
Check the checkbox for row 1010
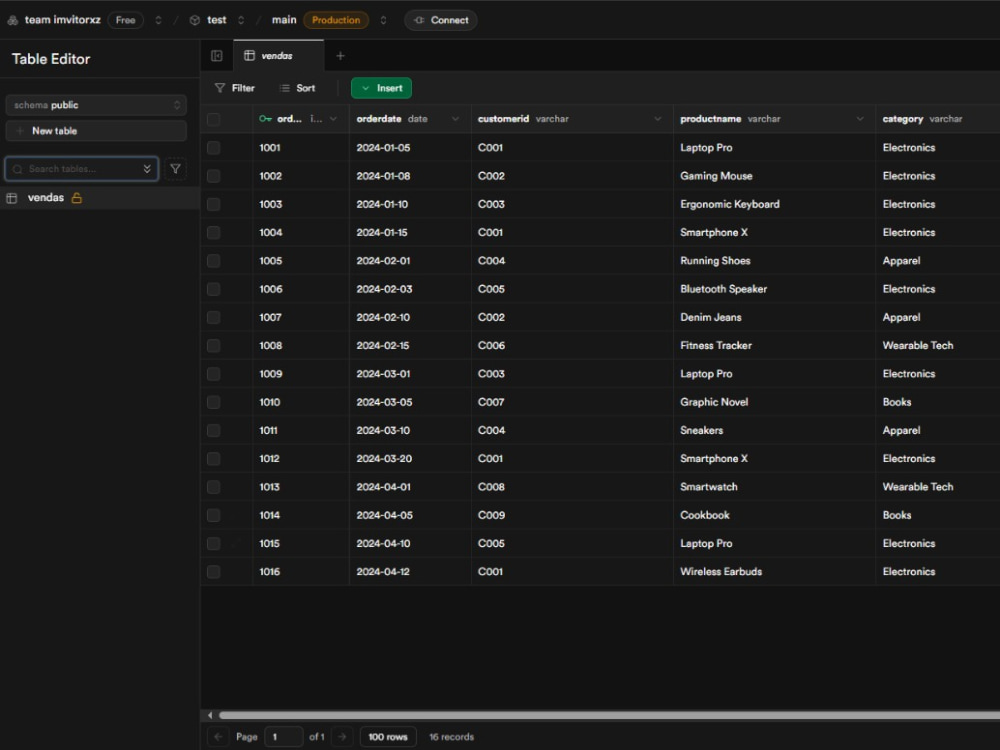(x=214, y=402)
